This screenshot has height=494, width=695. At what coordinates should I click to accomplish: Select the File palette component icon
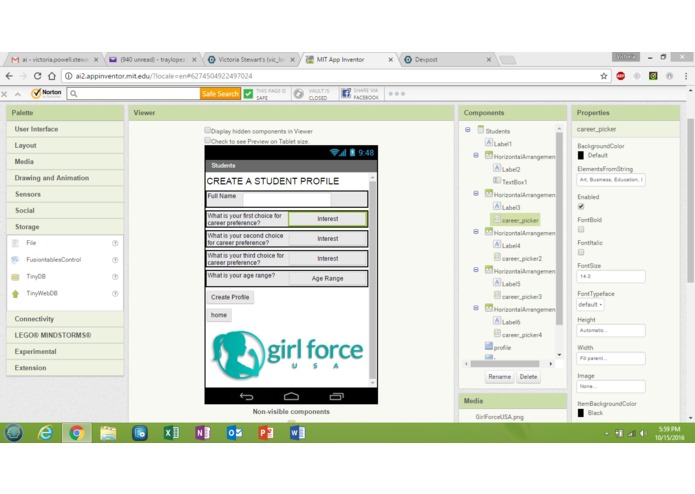pyautogui.click(x=15, y=243)
